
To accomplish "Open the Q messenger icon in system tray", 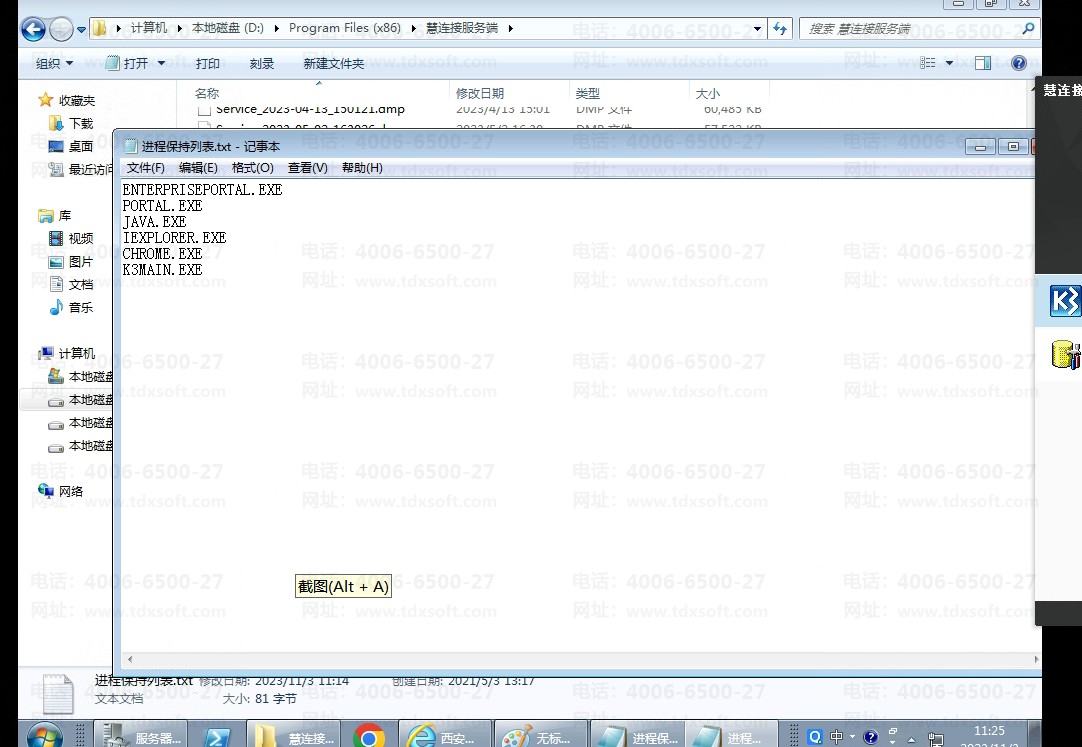I will click(814, 736).
